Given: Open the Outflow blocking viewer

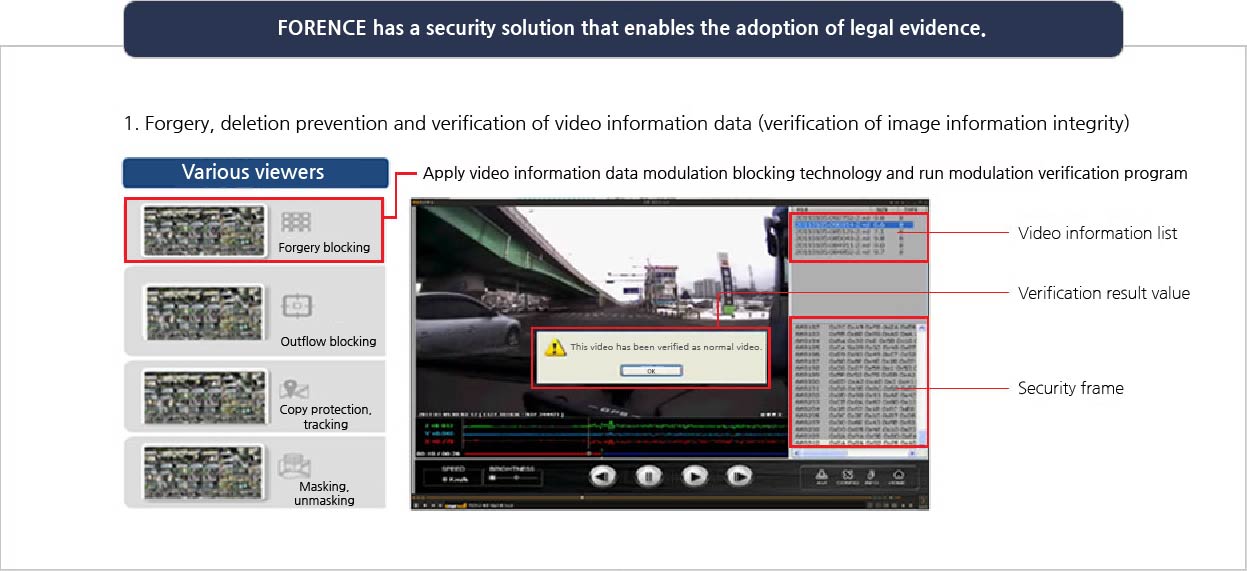Looking at the screenshot, I should click(254, 311).
